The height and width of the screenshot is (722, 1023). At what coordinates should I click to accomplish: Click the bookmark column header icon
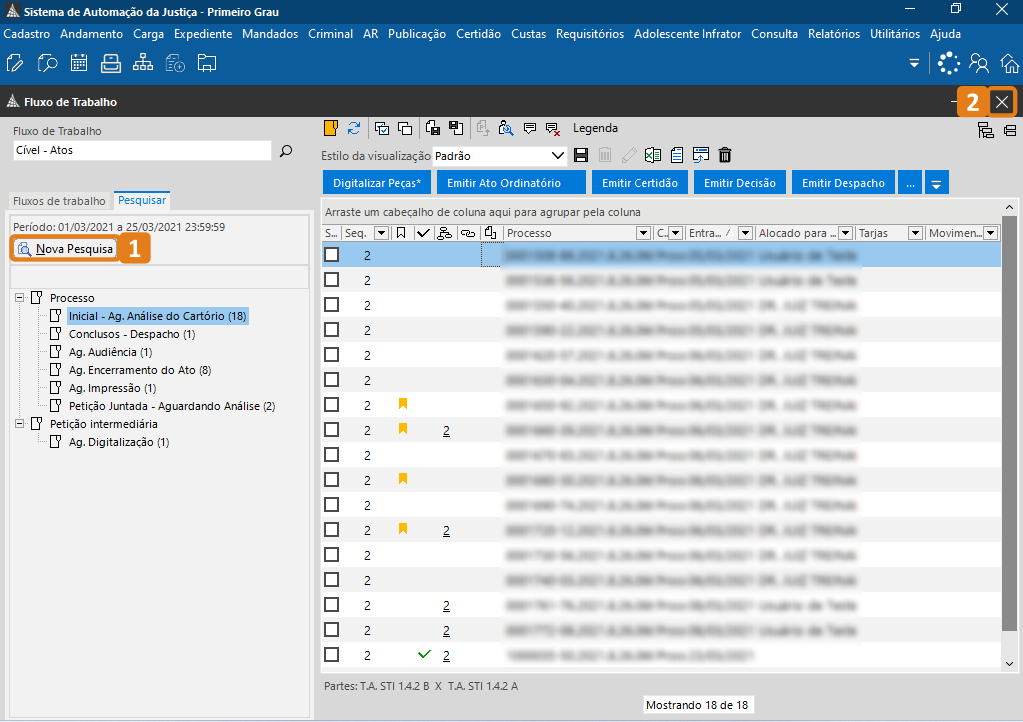[x=401, y=233]
